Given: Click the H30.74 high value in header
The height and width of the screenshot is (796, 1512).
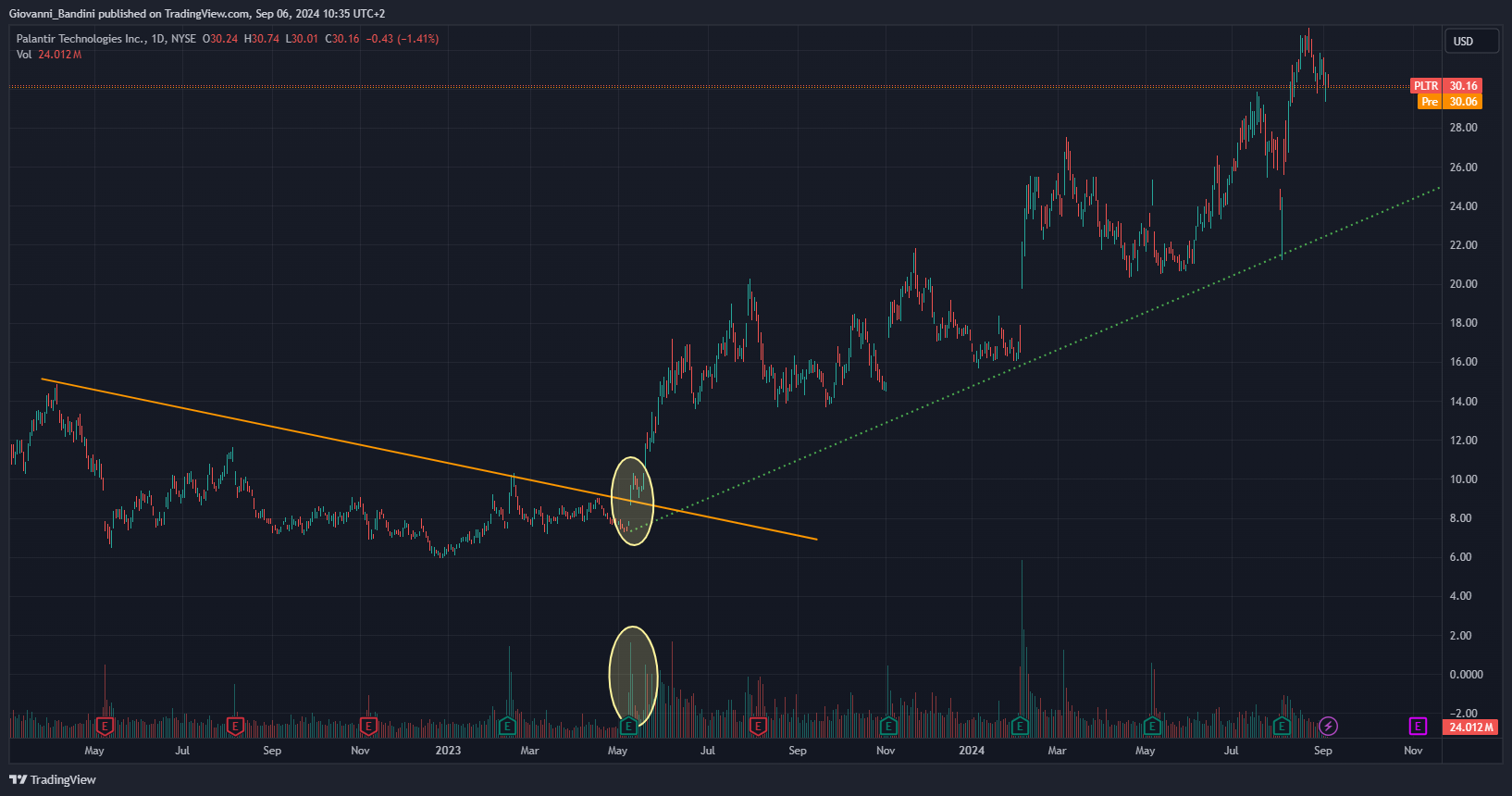Looking at the screenshot, I should [261, 39].
